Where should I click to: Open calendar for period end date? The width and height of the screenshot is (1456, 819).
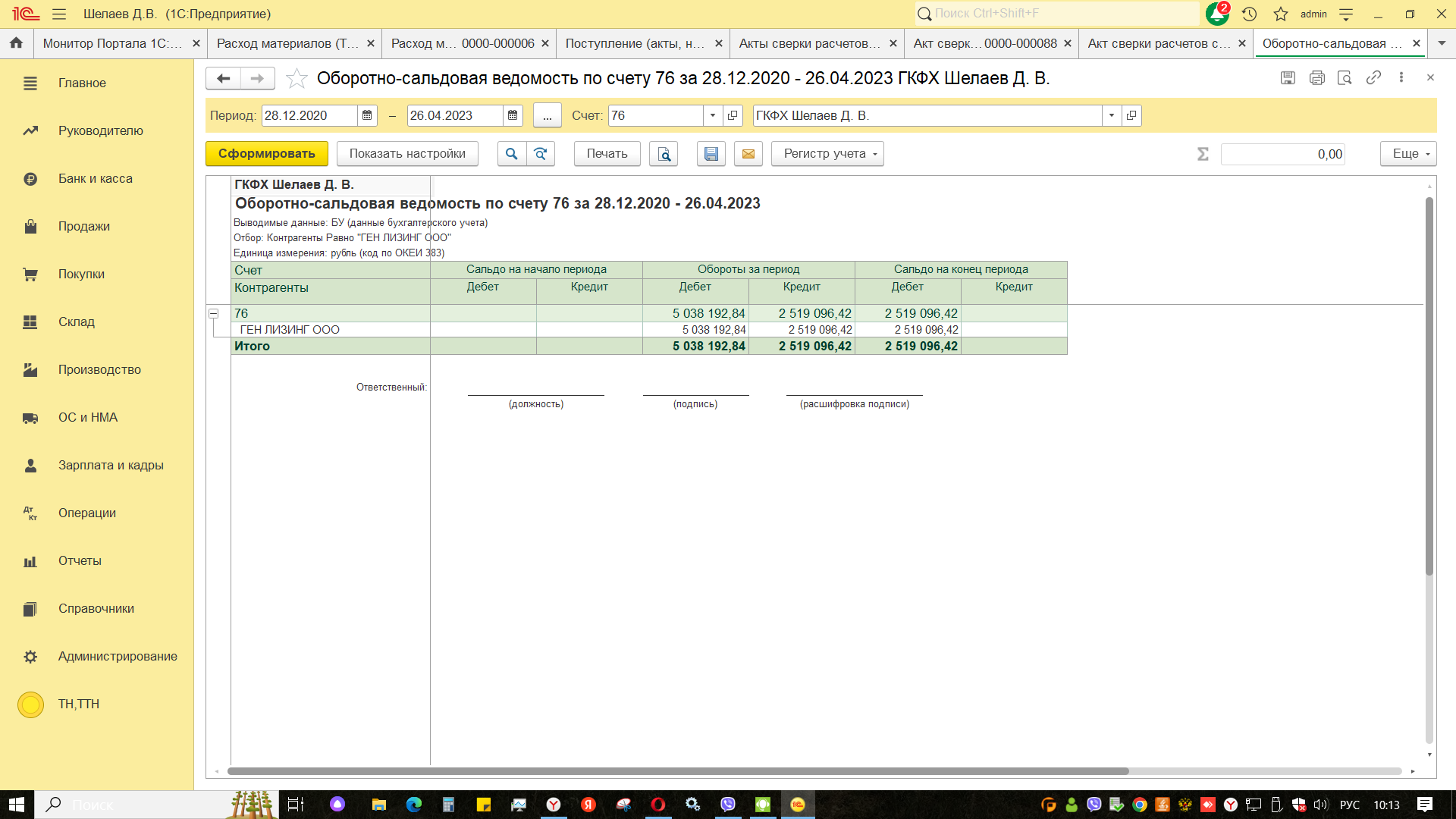click(513, 115)
